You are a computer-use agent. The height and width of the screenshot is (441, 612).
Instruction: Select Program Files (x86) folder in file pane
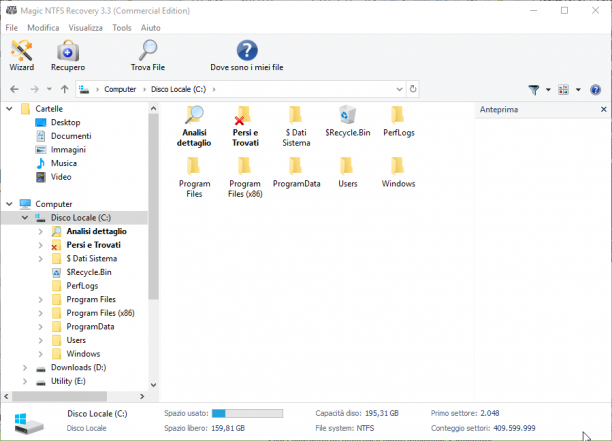coord(245,177)
